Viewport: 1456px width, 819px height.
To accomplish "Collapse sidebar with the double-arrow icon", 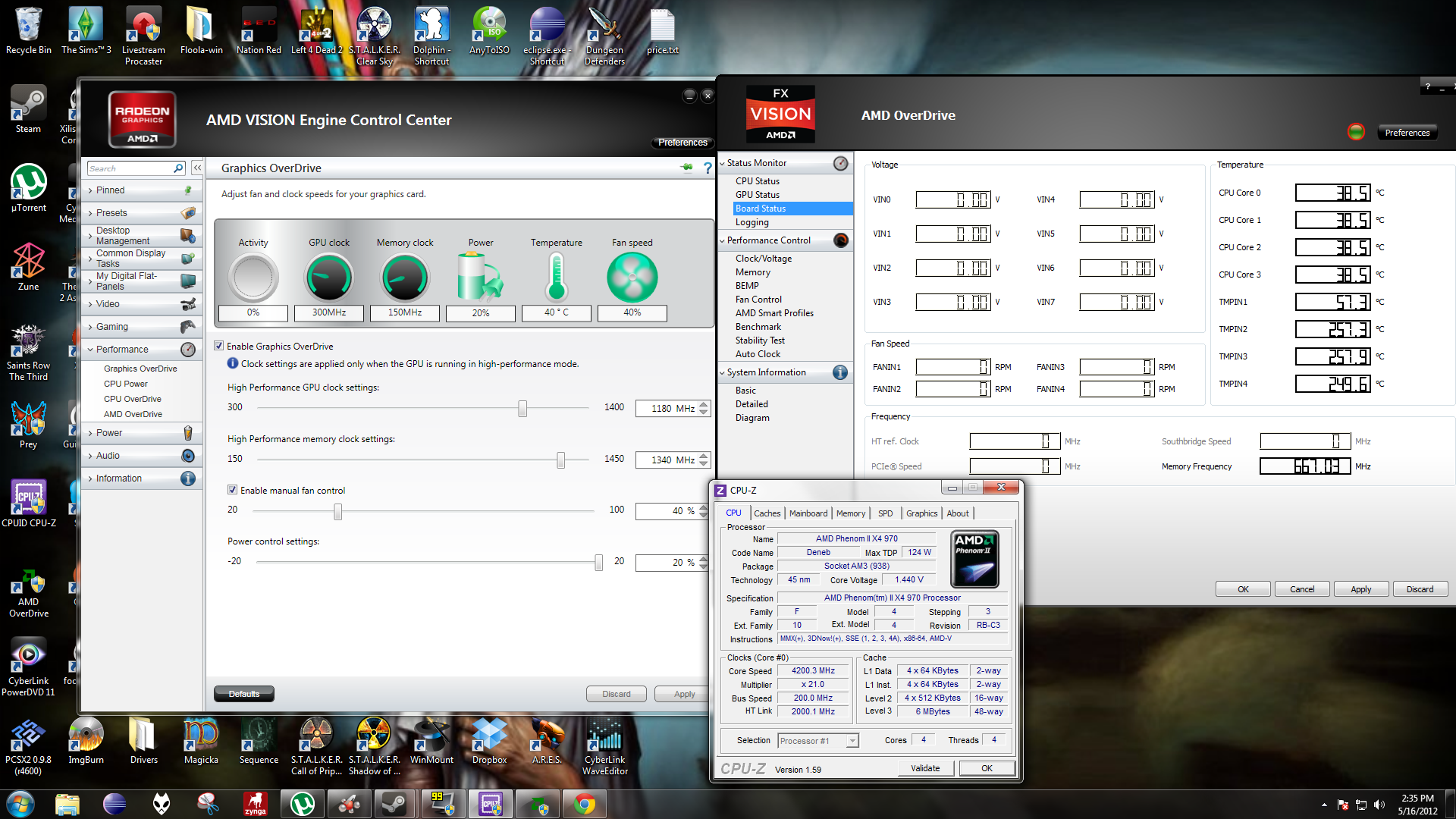I will point(197,168).
